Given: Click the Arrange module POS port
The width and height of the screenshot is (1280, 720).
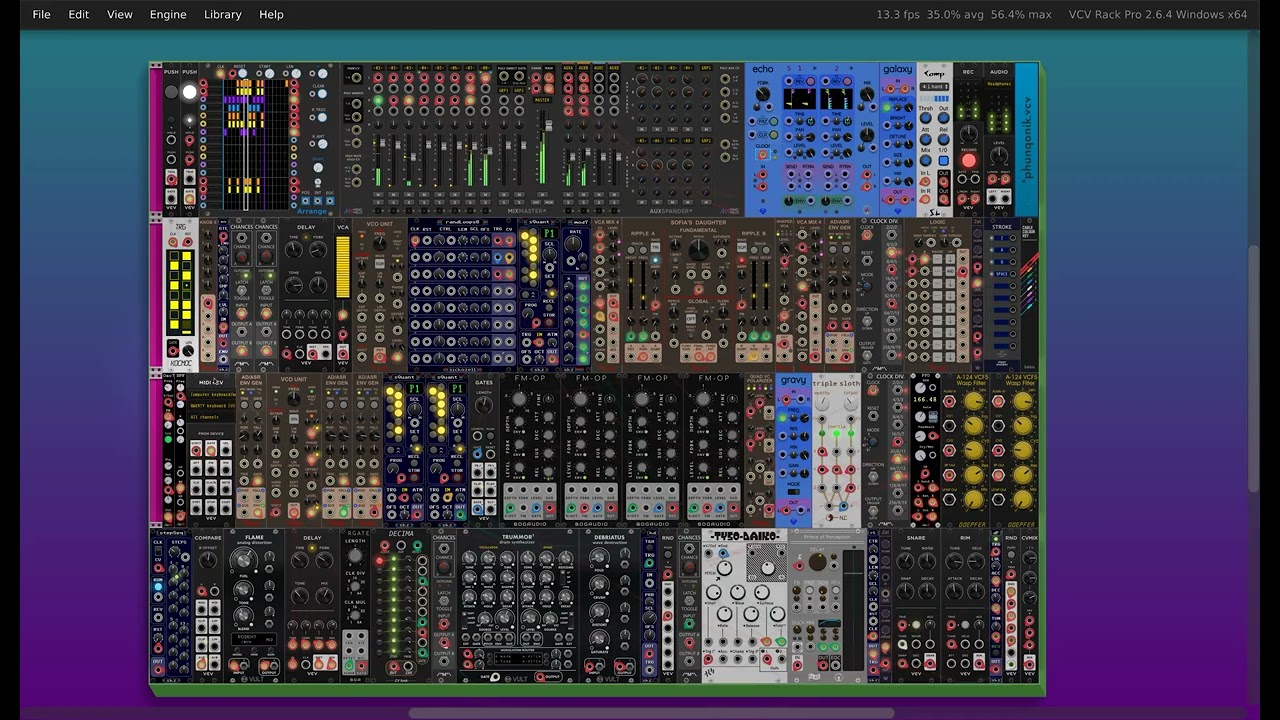Looking at the screenshot, I should click(305, 201).
